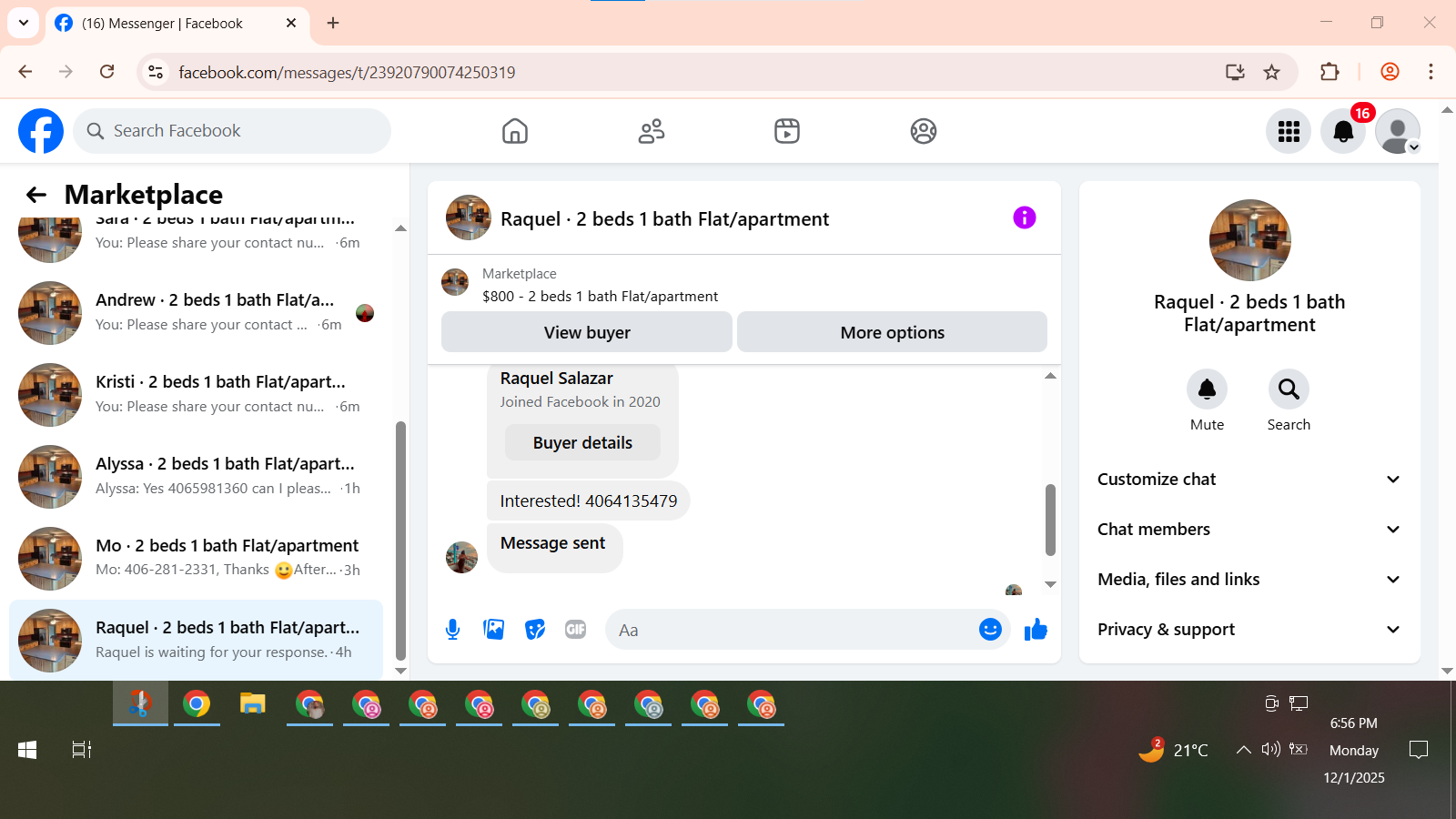Open Task View on the taskbar
The image size is (1456, 819).
(82, 750)
